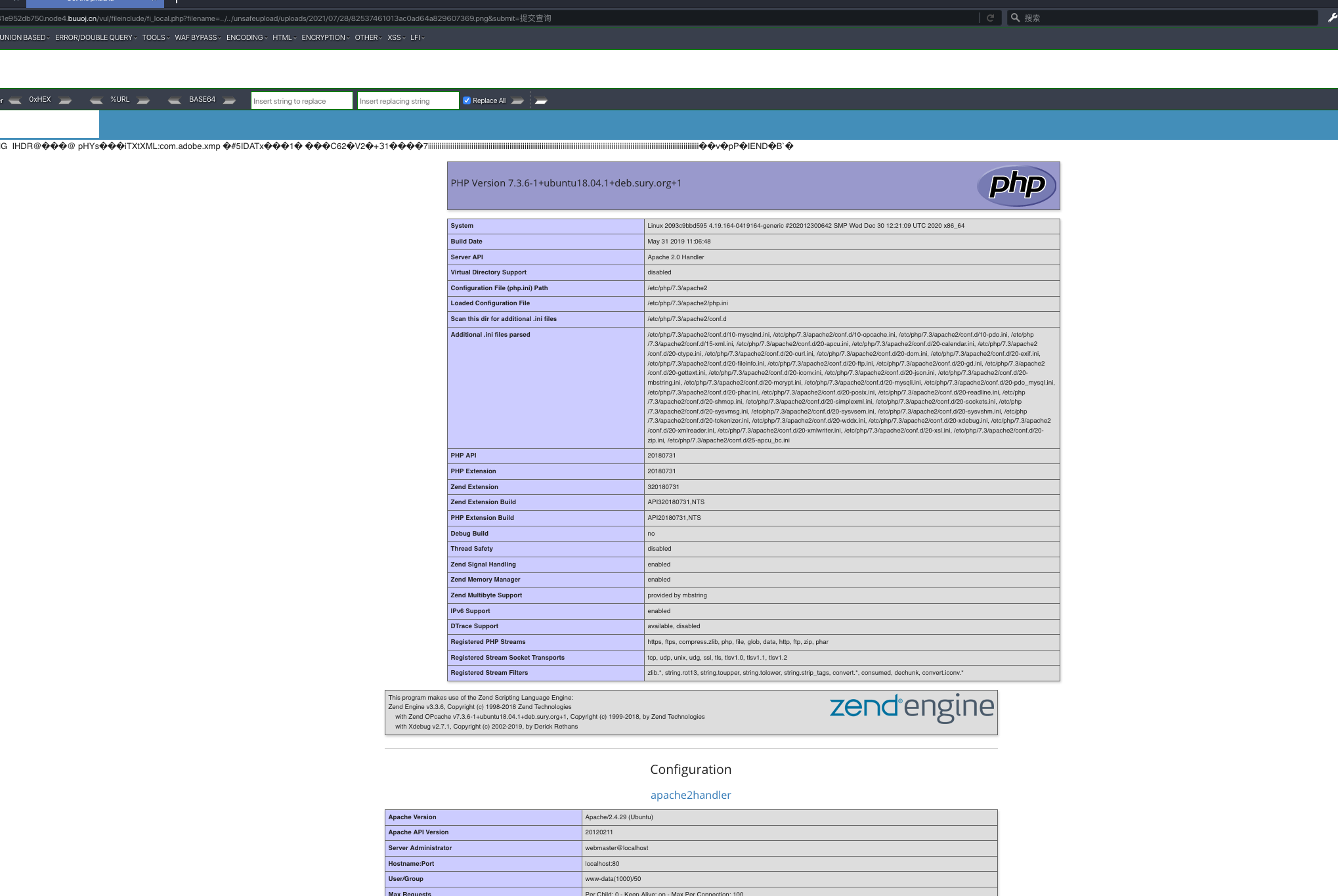Click the Registered Stream Filters label
This screenshot has width=1338, height=896.
tap(489, 673)
